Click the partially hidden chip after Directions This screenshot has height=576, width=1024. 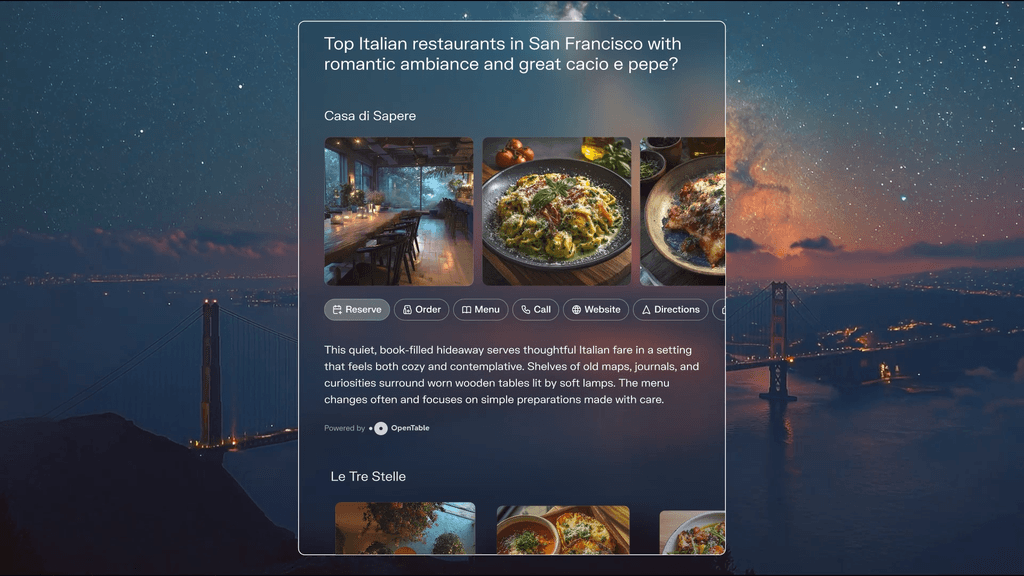click(x=719, y=310)
